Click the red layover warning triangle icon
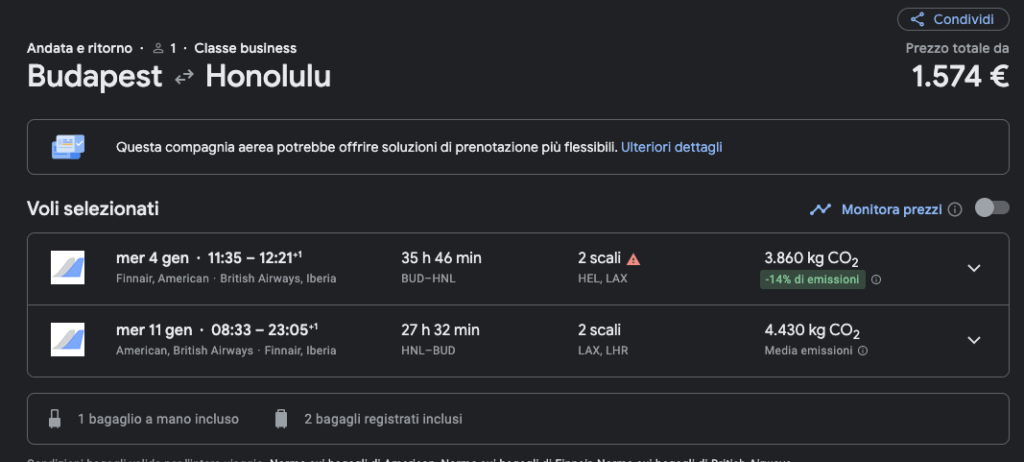The height and width of the screenshot is (462, 1024). coord(633,259)
